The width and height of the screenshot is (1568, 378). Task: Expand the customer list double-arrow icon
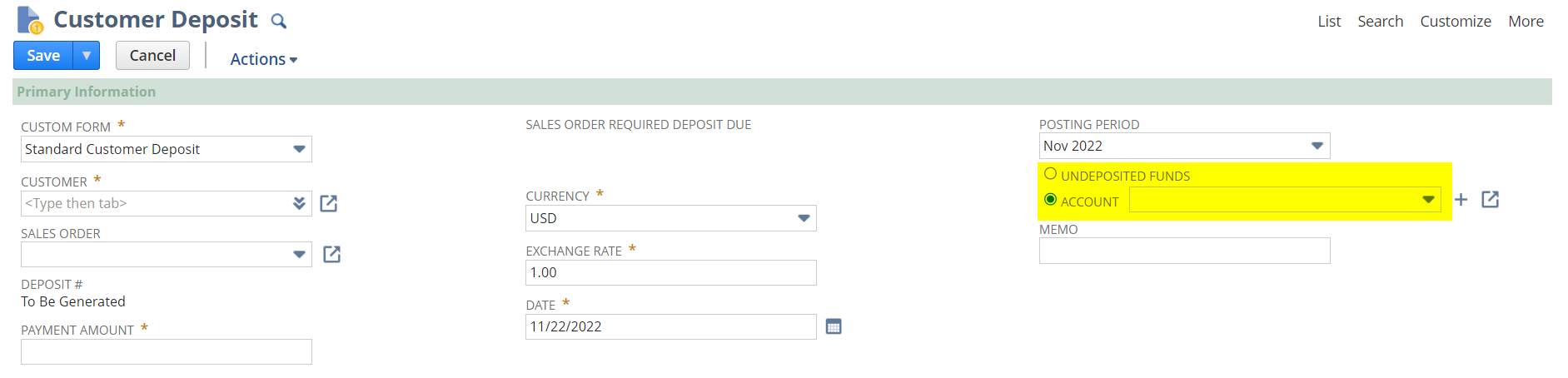coord(299,203)
